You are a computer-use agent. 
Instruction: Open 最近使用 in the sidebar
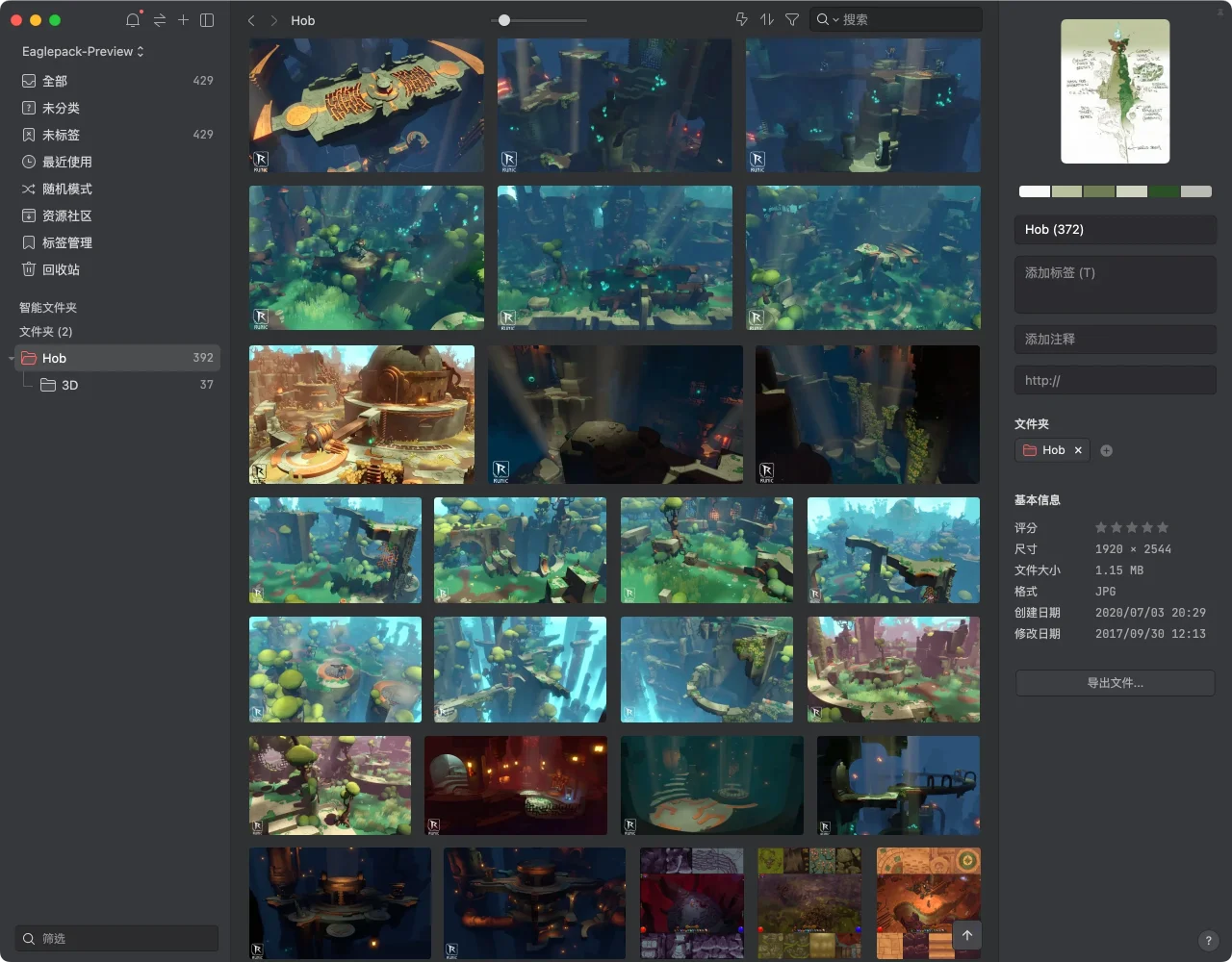(x=115, y=162)
